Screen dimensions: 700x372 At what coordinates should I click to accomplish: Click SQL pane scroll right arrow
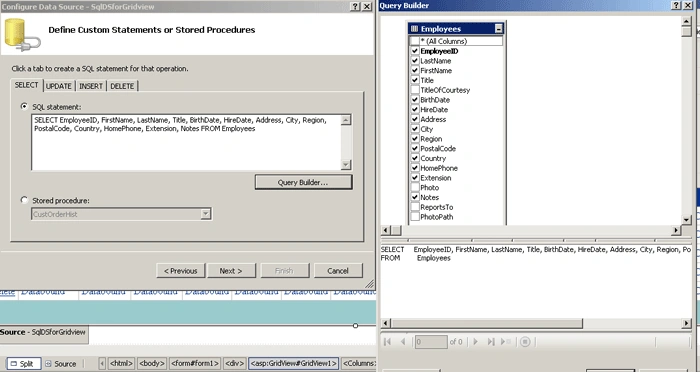(687, 323)
